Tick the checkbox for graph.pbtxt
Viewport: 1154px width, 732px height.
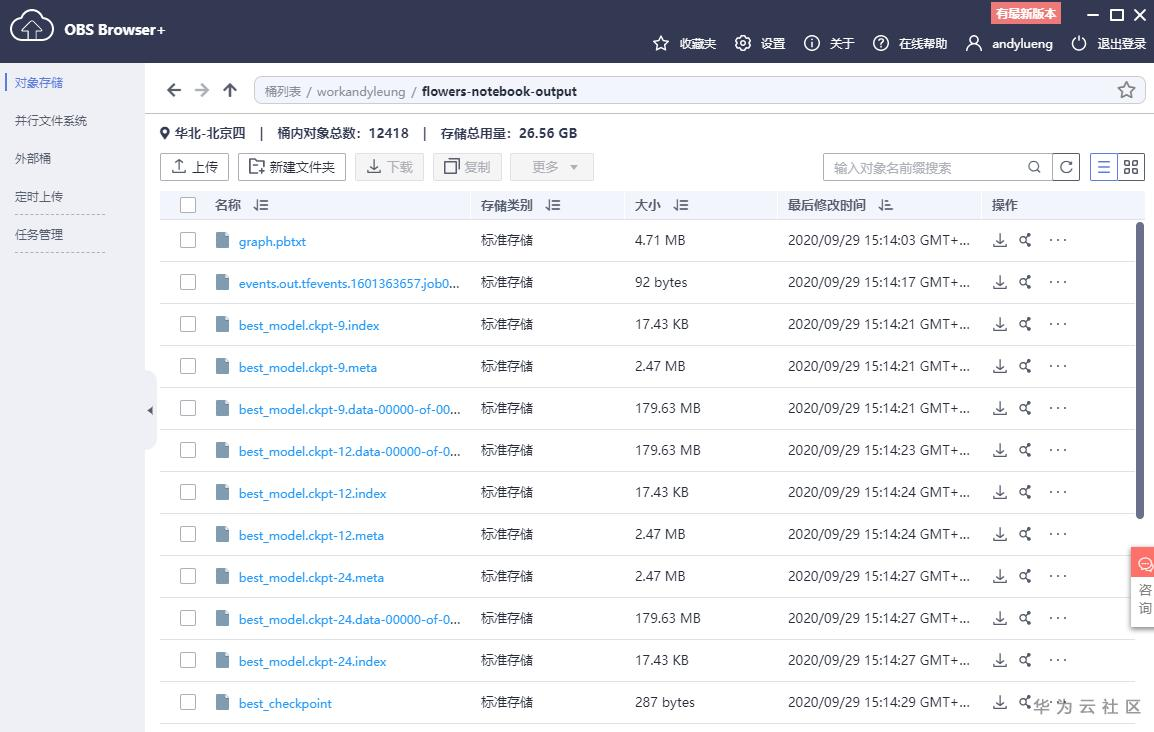188,240
